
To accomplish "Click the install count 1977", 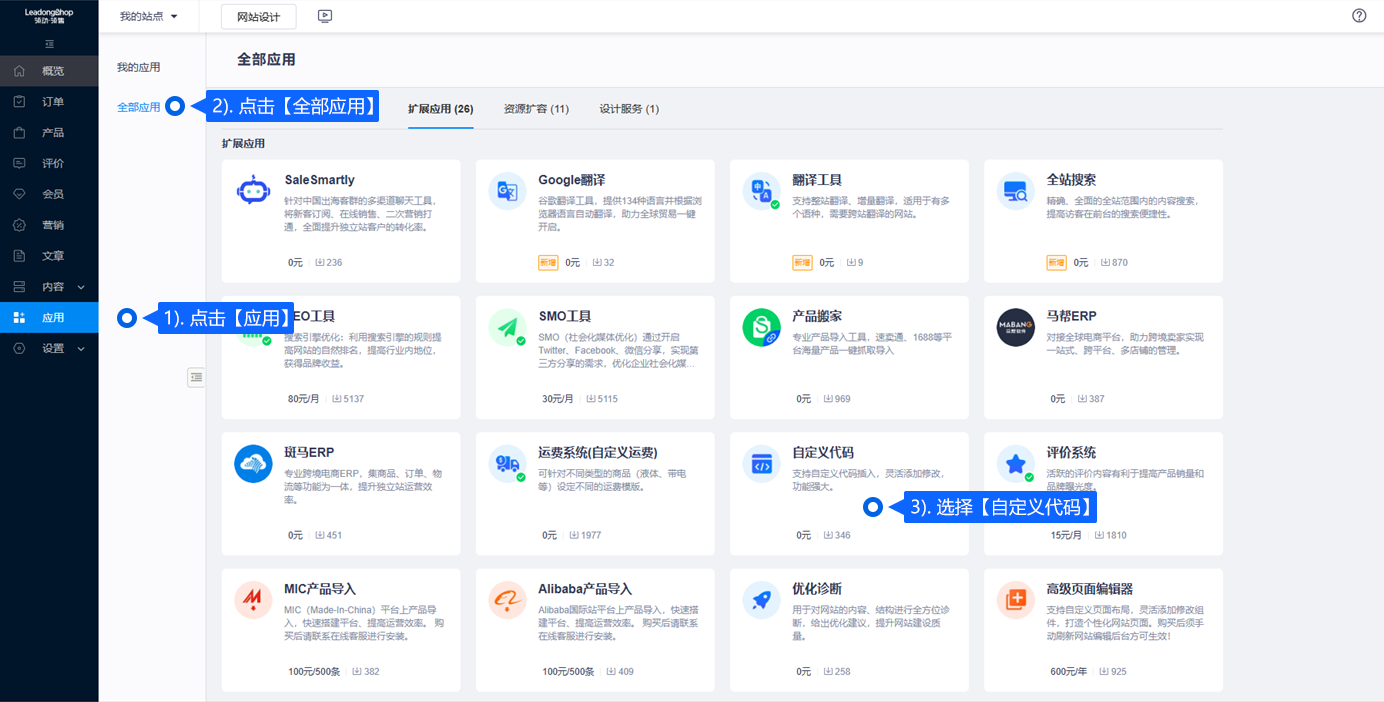I will click(584, 535).
